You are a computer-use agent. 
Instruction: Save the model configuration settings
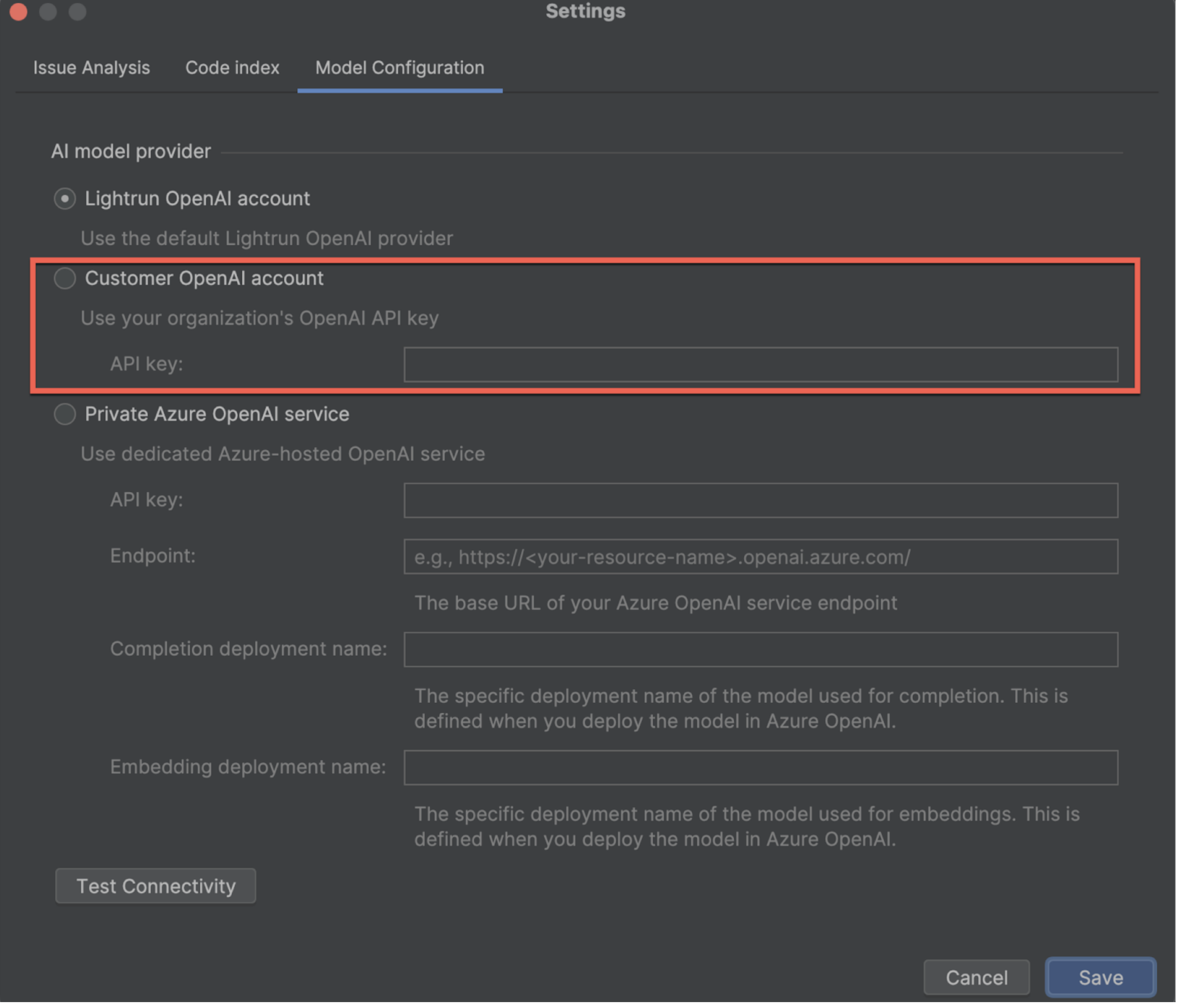click(1100, 977)
